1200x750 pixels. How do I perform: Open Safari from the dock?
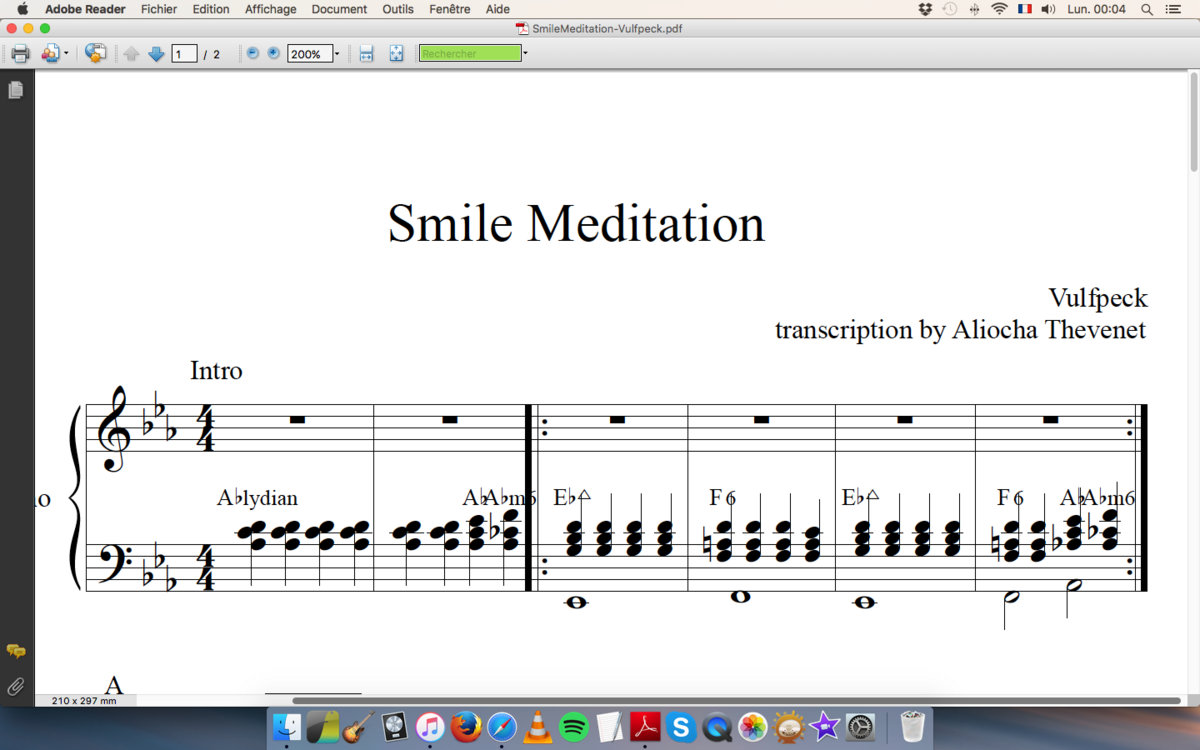pos(502,727)
